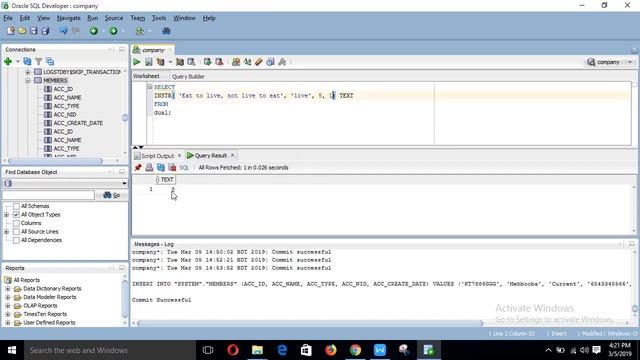
Task: Click the To Upper/Lower case icon
Action: pos(247,62)
